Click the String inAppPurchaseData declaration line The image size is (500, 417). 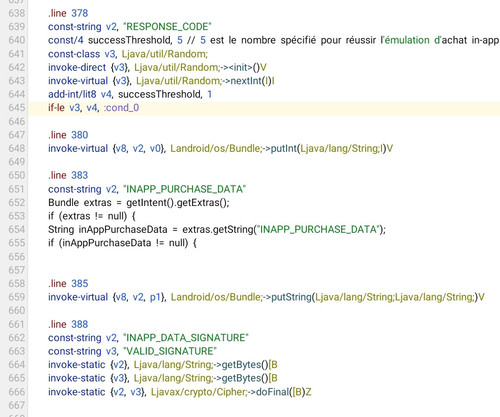point(217,230)
